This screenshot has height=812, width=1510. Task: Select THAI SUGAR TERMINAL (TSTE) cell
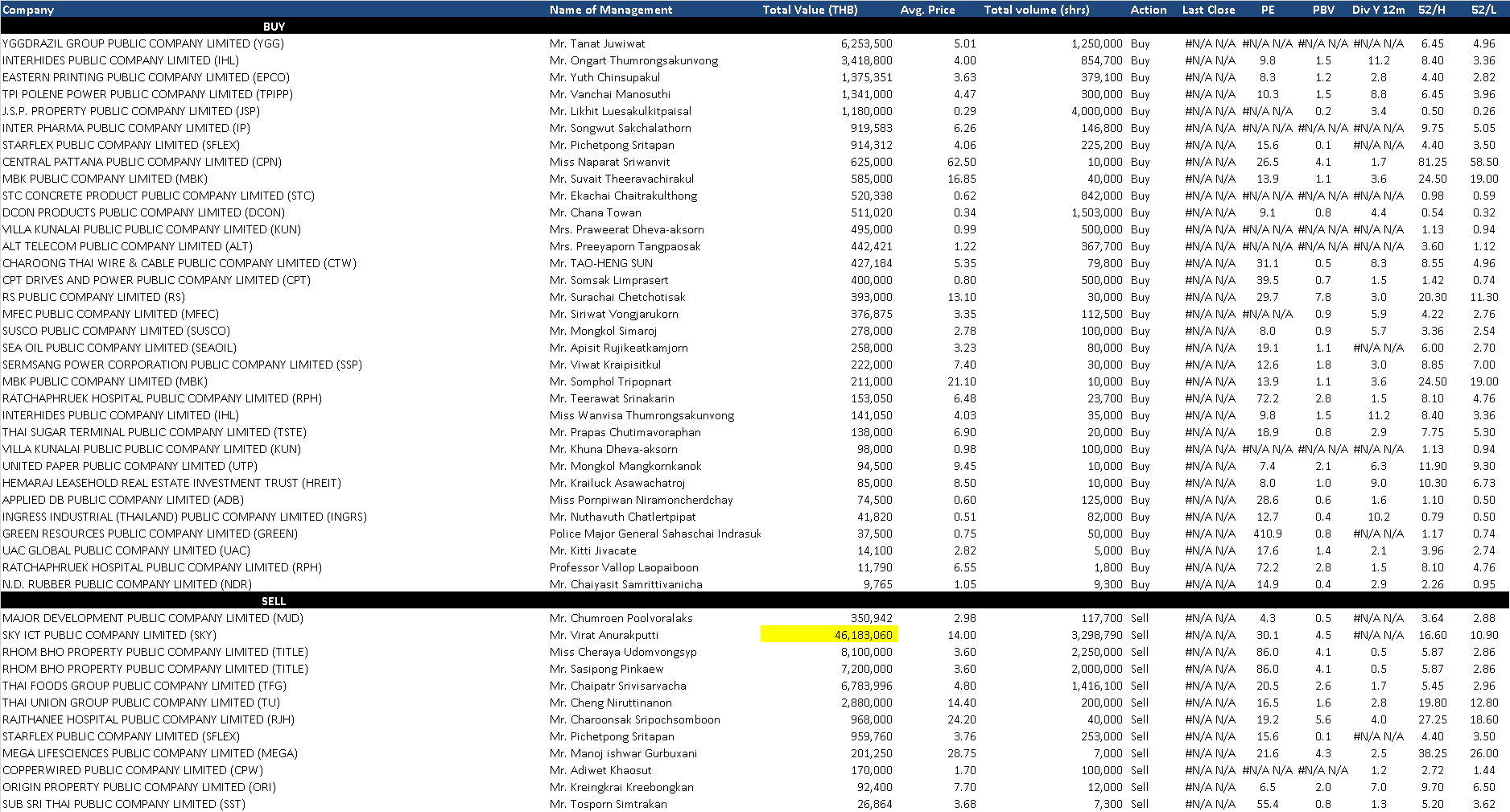click(x=155, y=432)
